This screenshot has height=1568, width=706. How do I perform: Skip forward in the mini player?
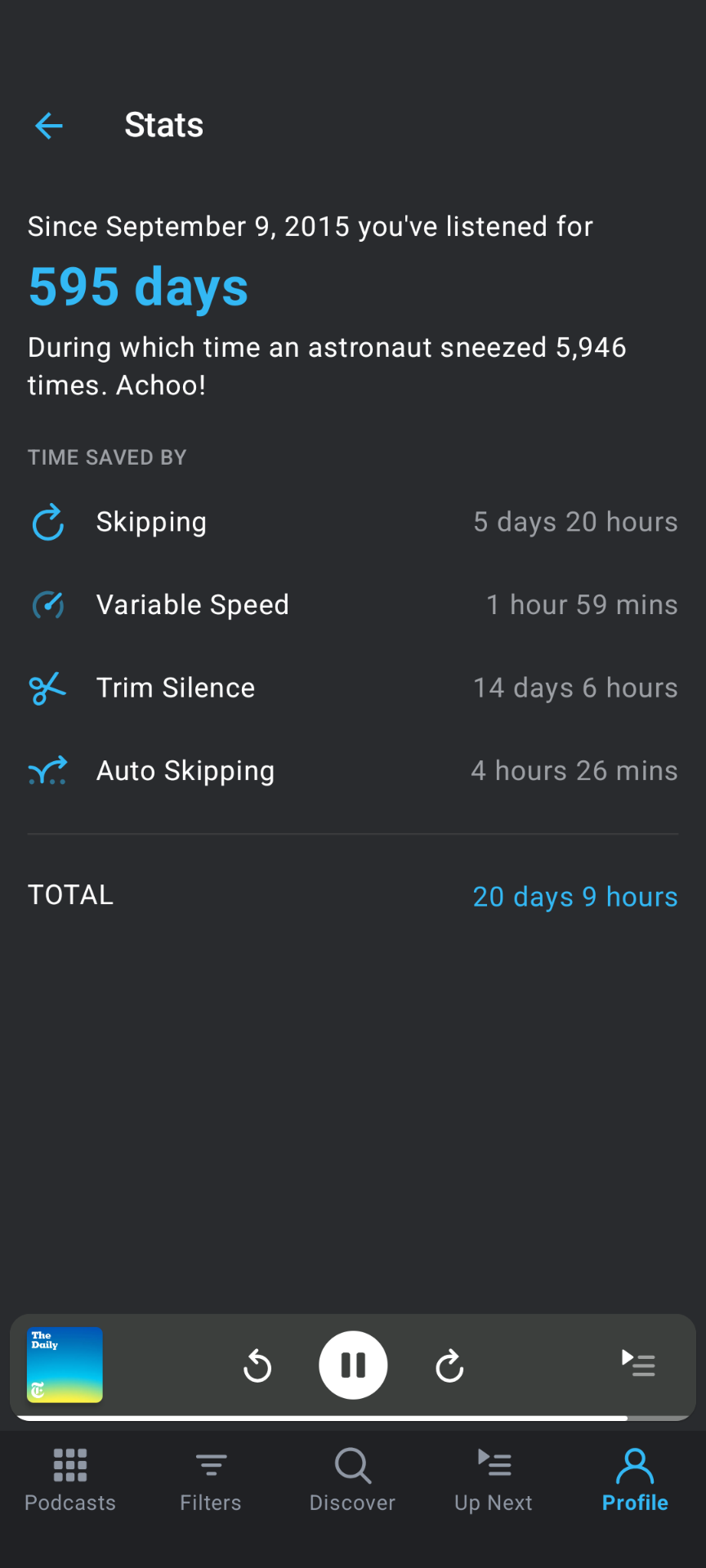[449, 1365]
